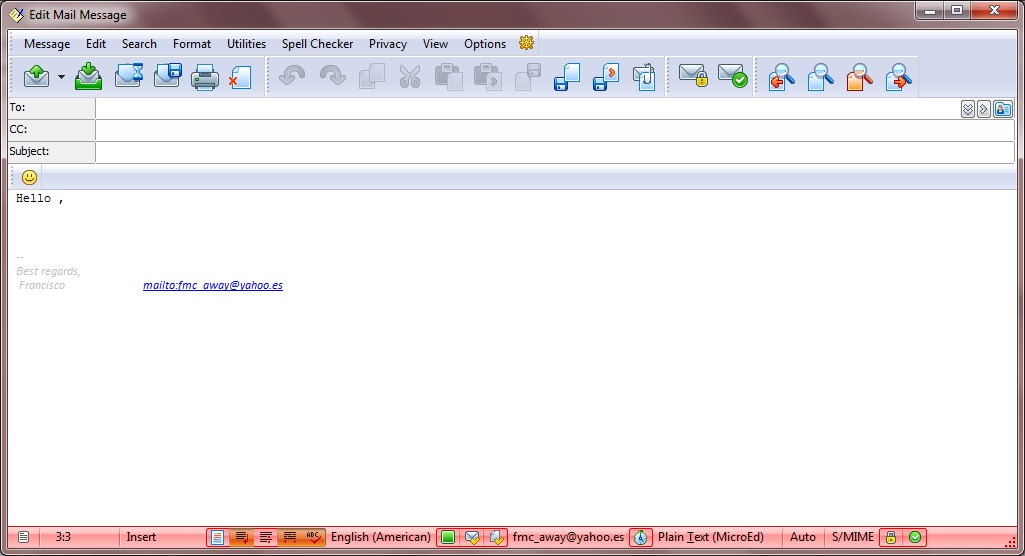Click the envelope with yellow padlock icon
The image size is (1025, 556).
[x=693, y=76]
